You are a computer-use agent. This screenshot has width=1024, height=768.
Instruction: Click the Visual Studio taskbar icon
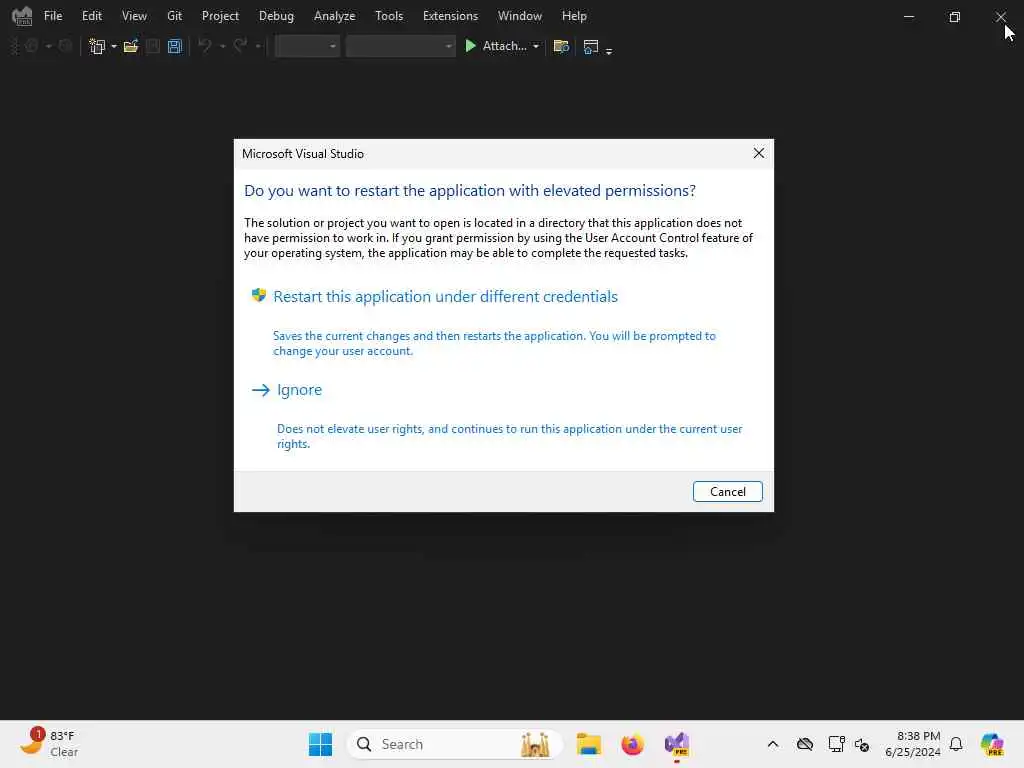pyautogui.click(x=677, y=744)
